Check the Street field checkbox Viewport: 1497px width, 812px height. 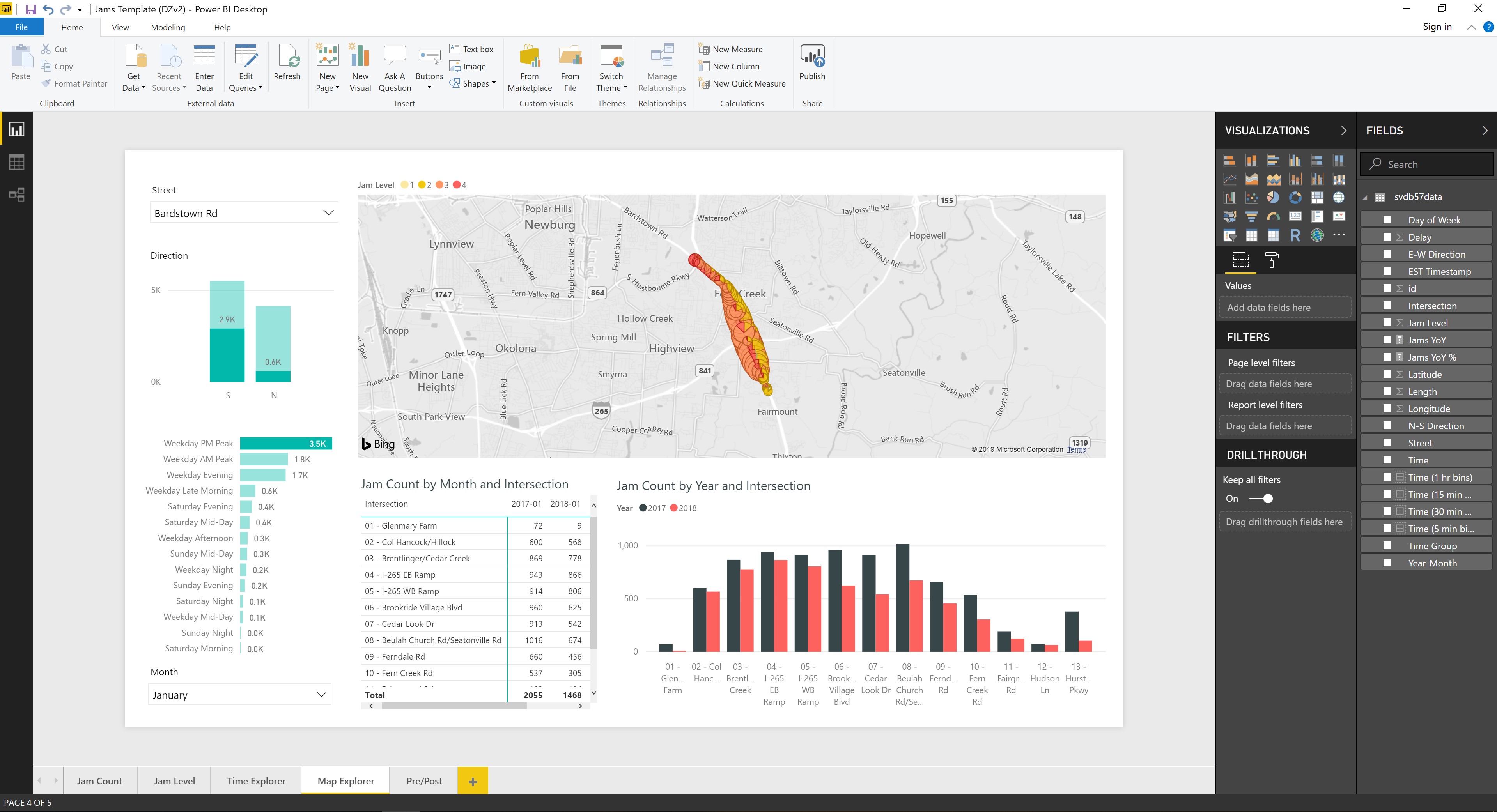point(1388,442)
